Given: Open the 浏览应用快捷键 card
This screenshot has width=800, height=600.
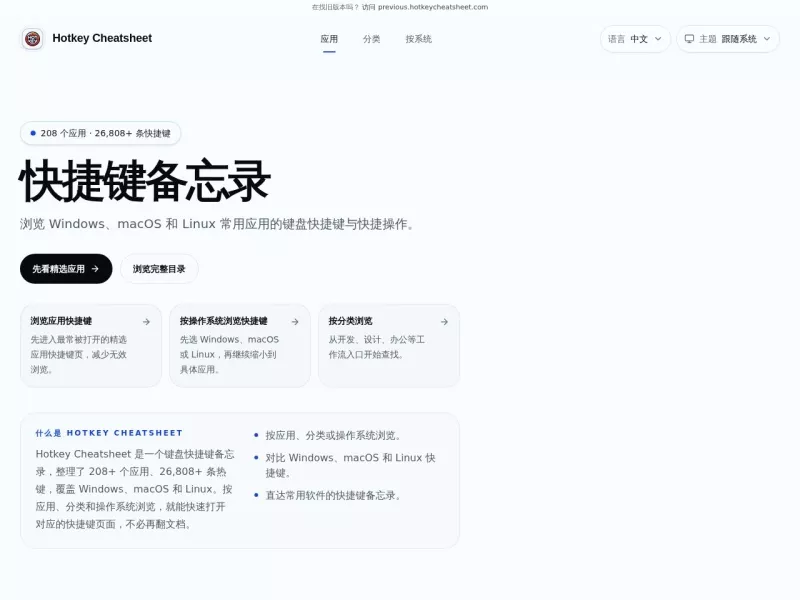Looking at the screenshot, I should 91,346.
